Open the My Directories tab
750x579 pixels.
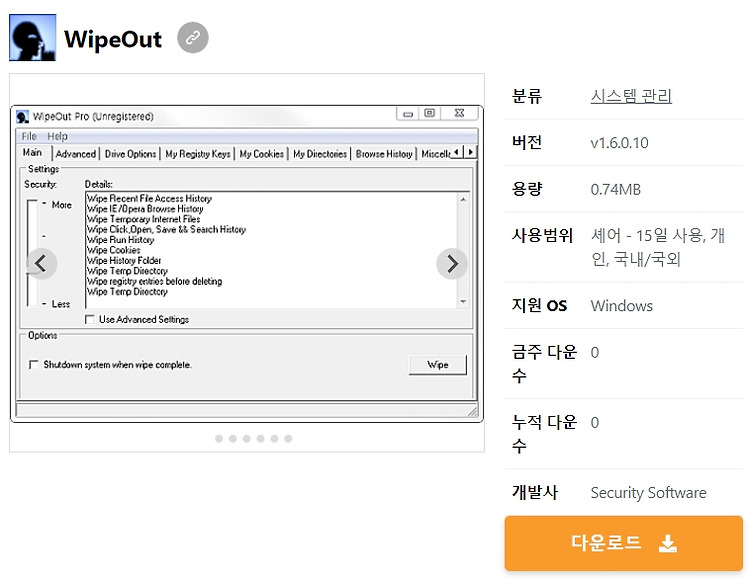point(320,154)
